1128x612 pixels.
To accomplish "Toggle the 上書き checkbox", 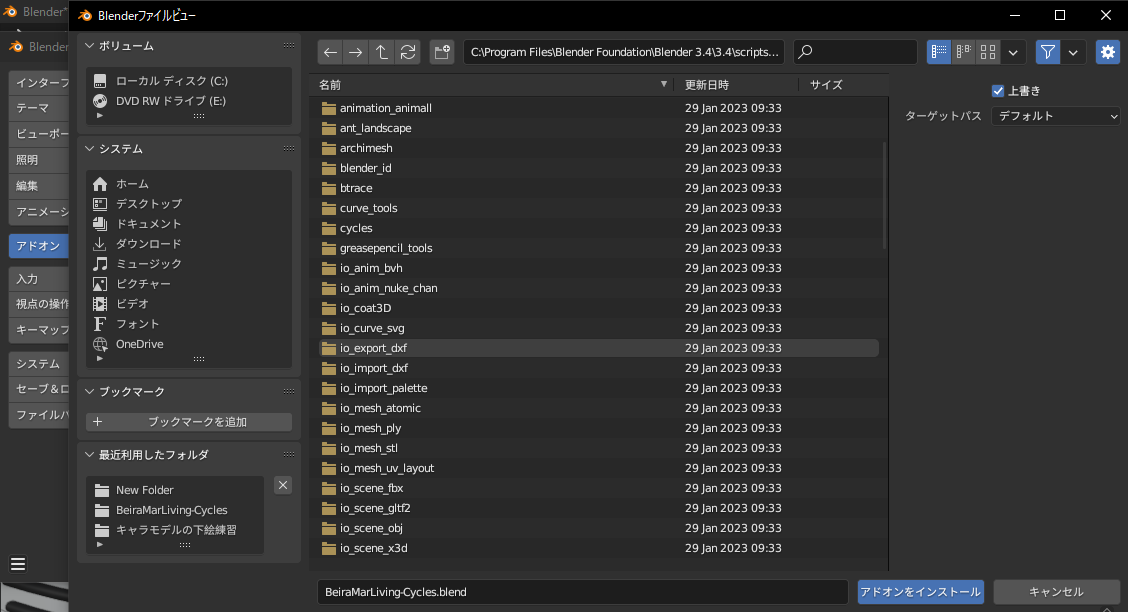I will [x=998, y=91].
